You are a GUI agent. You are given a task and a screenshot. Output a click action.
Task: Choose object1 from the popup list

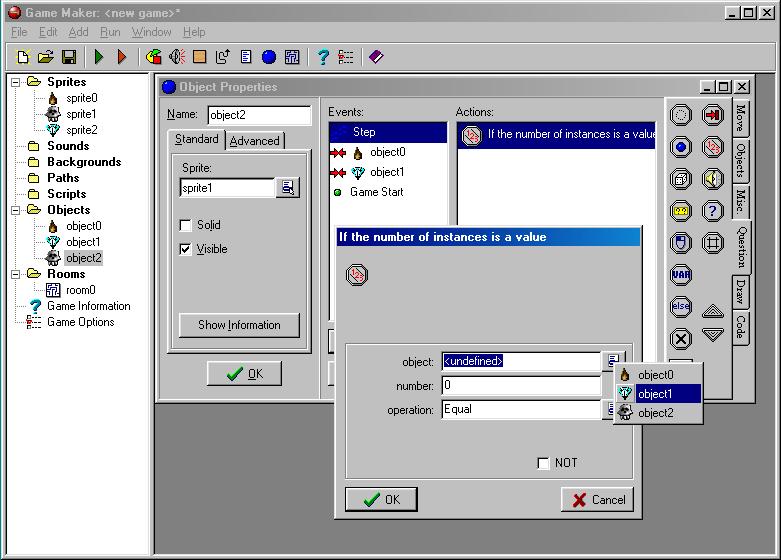tap(658, 394)
